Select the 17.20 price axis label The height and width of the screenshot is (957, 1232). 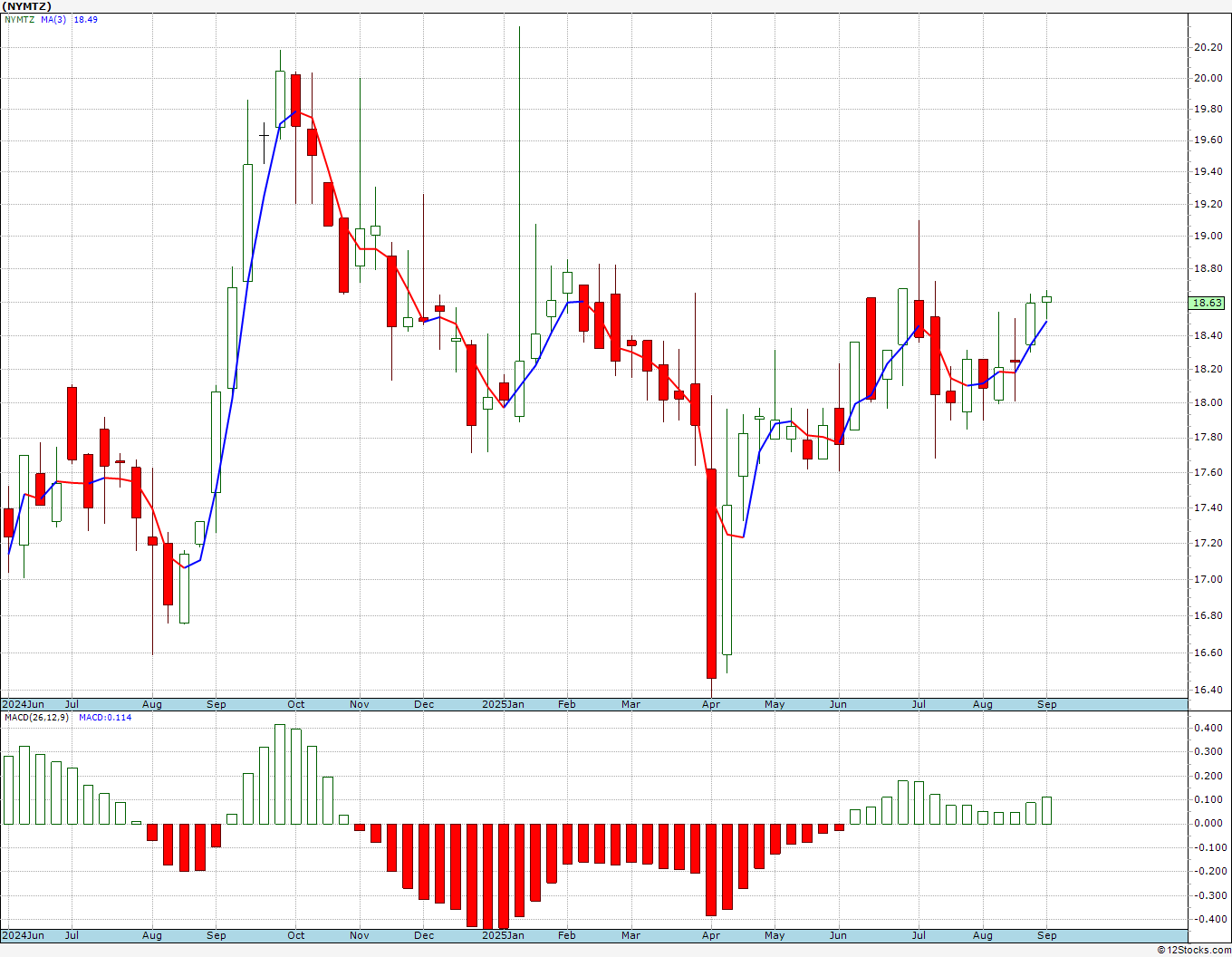(x=1208, y=544)
